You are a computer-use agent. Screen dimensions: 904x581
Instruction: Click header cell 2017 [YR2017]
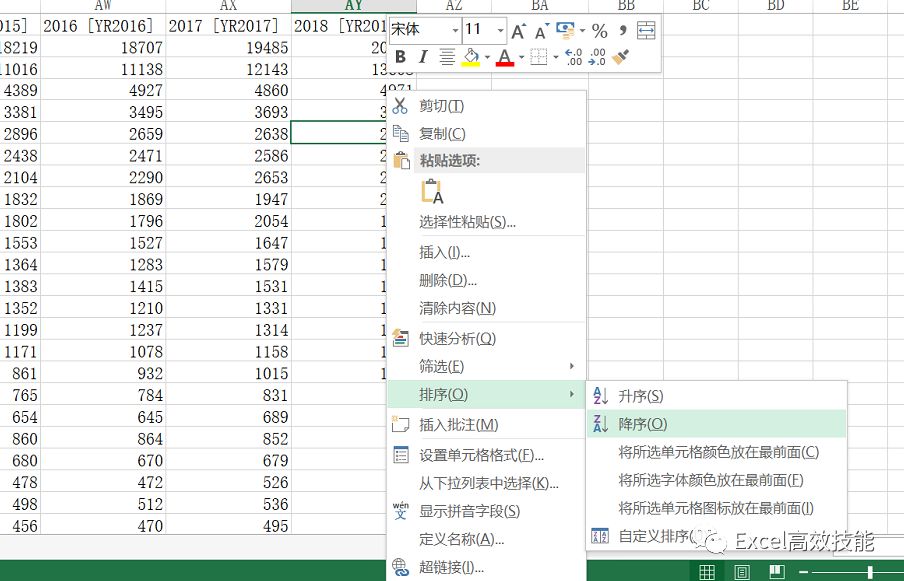click(x=228, y=26)
